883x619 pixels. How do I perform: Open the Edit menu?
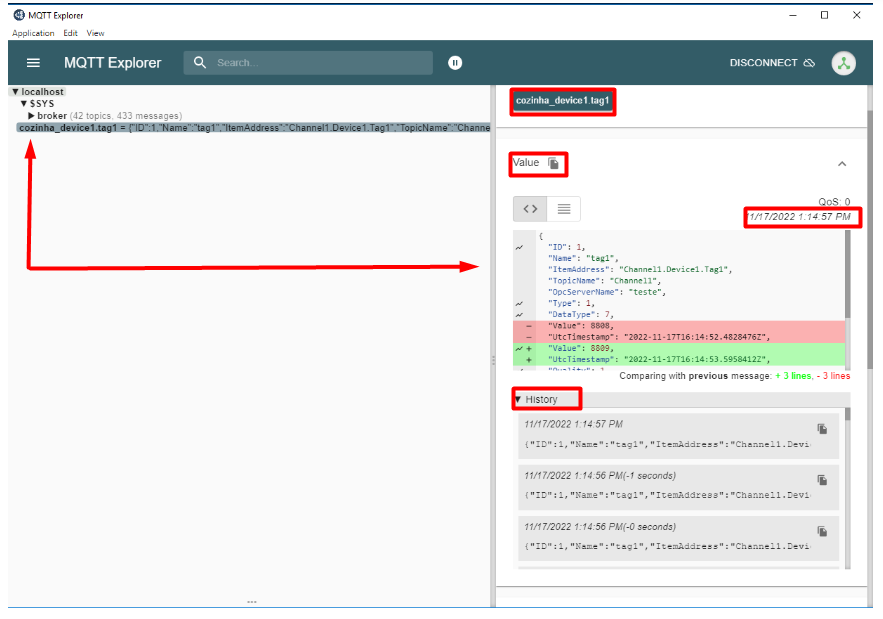70,33
